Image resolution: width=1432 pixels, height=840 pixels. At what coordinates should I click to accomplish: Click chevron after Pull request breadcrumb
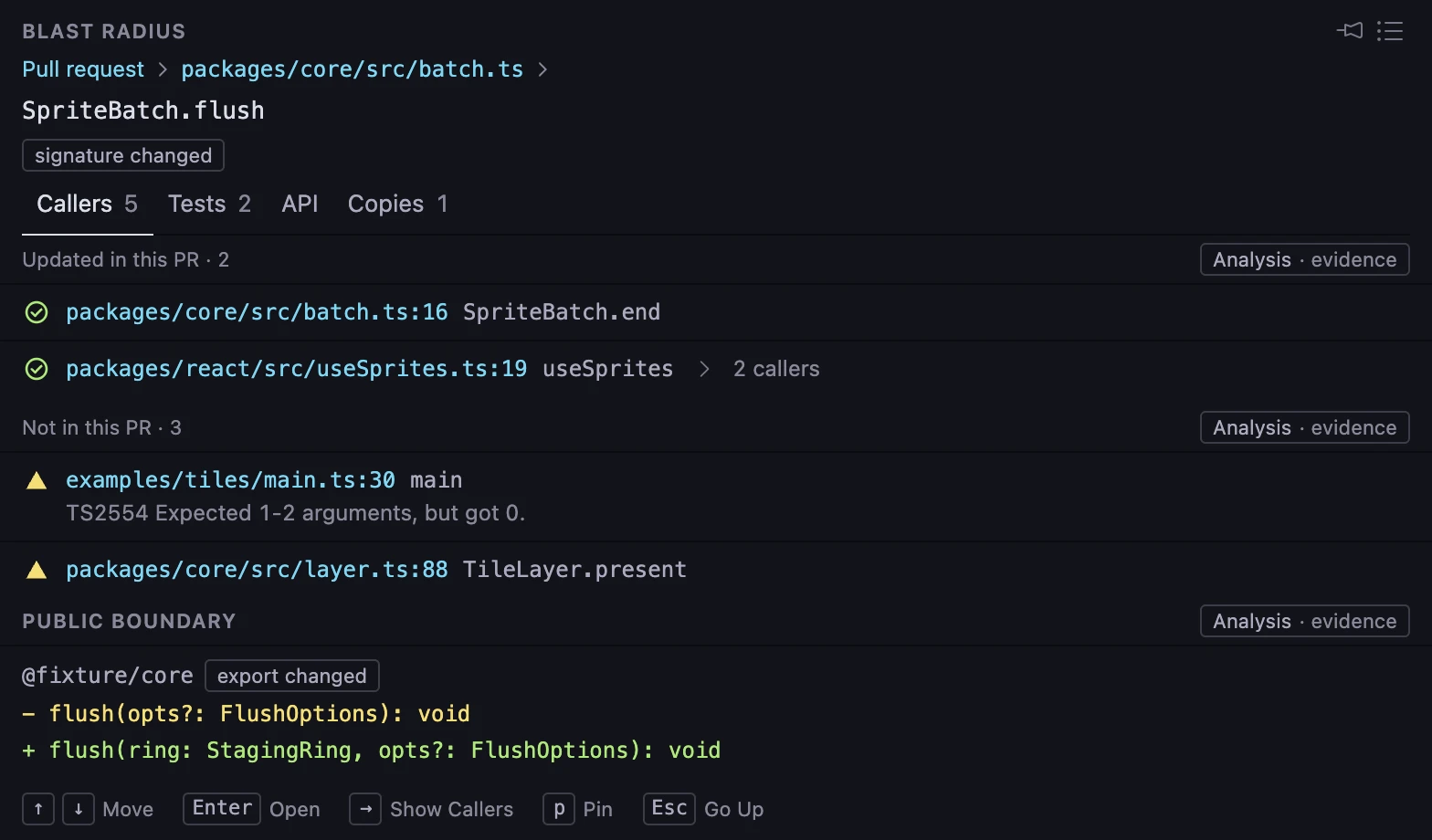point(163,69)
